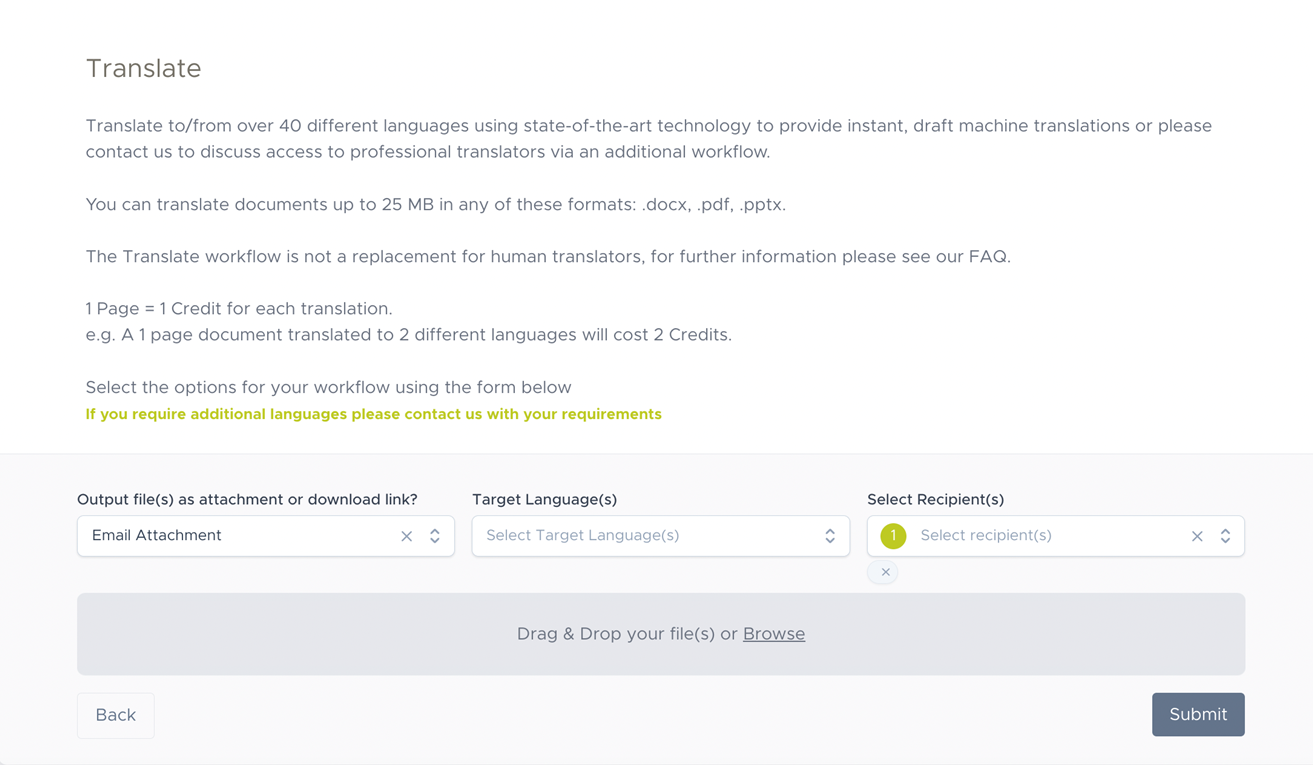Viewport: 1313px width, 765px height.
Task: Remove the recipient chip below the recipients field
Action: 885,572
